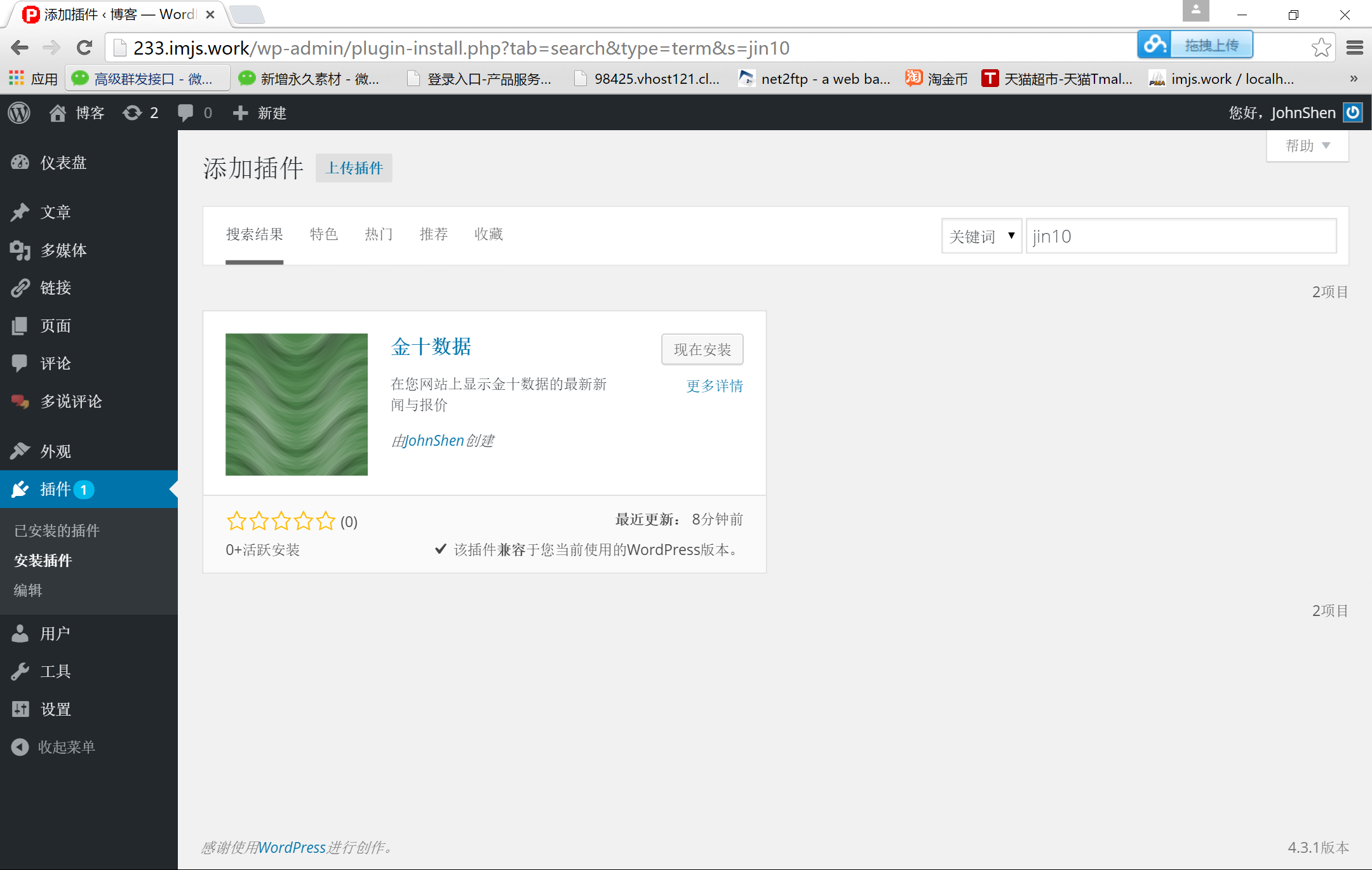Expand the 帮助 help panel
The image size is (1372, 870).
(1307, 146)
